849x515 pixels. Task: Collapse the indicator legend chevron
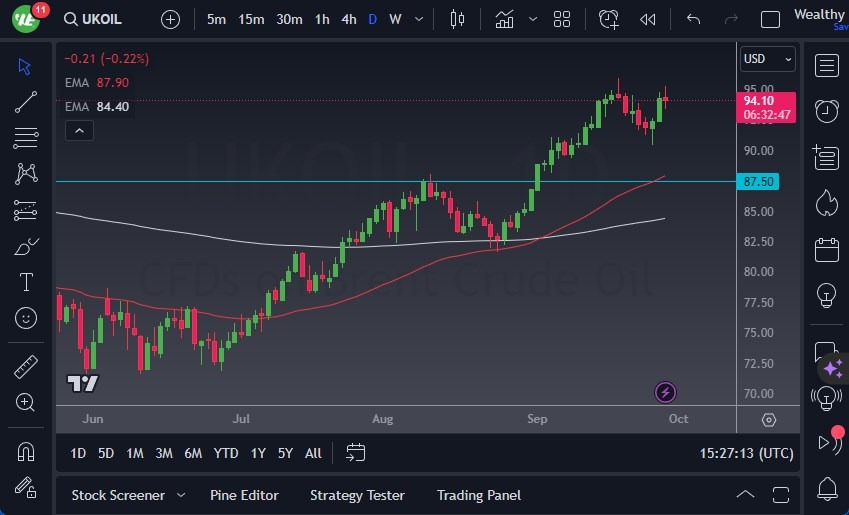tap(78, 130)
